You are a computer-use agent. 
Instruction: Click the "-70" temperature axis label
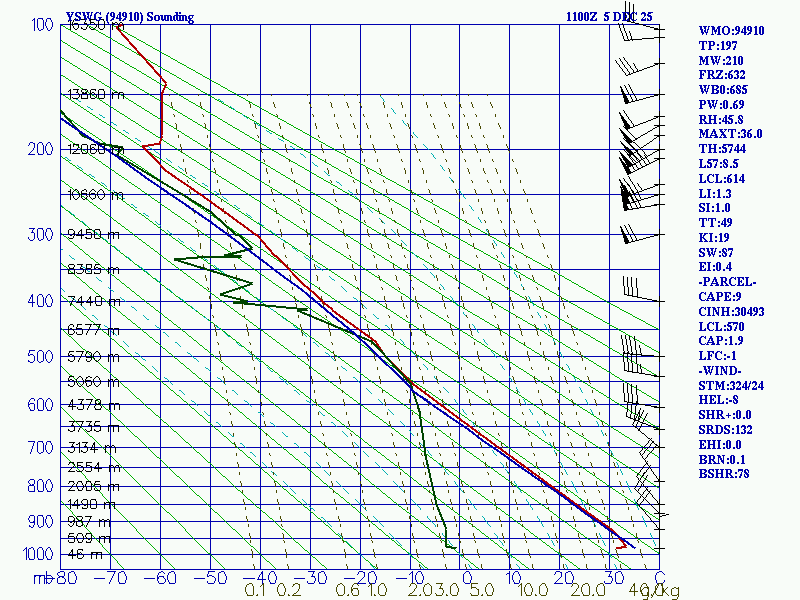[110, 578]
